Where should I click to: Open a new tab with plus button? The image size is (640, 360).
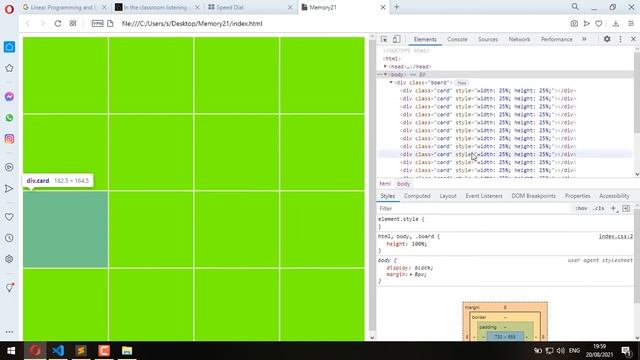point(397,7)
